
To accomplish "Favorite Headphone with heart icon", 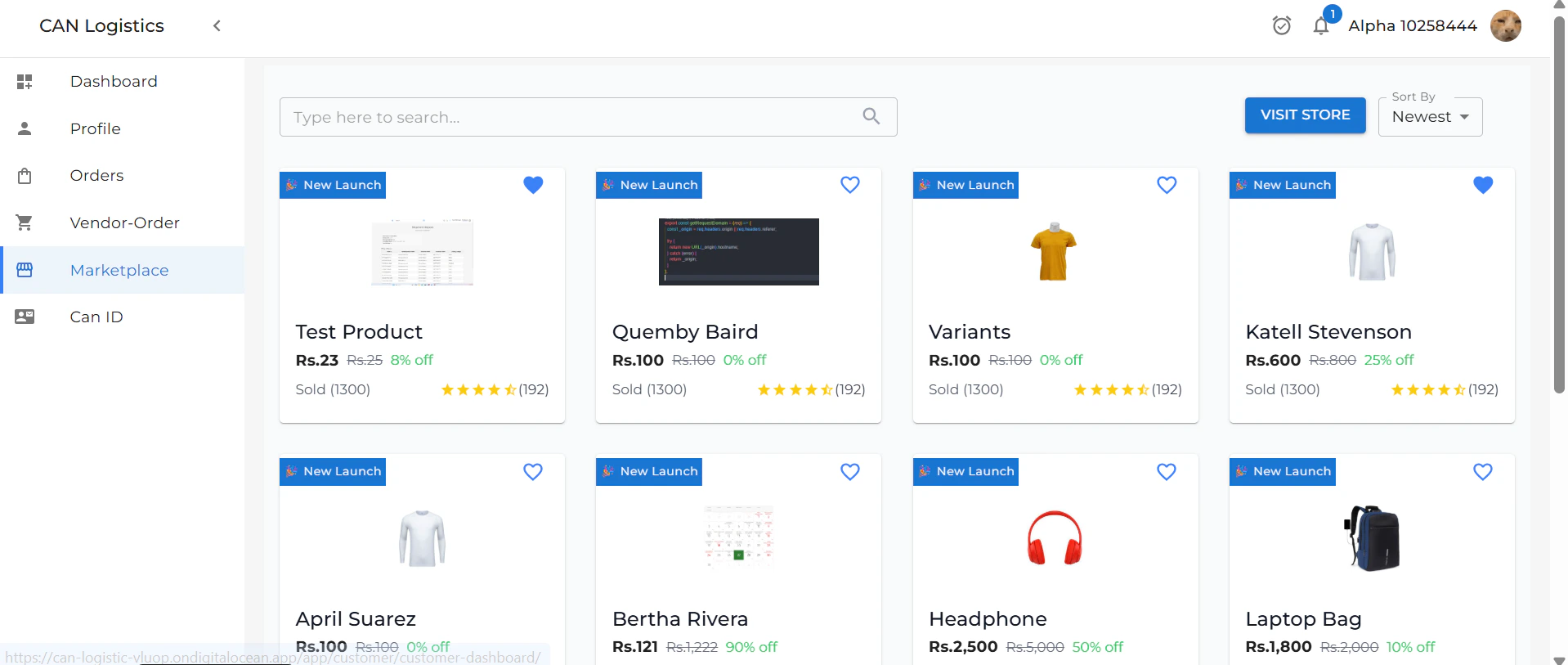I will [x=1167, y=472].
